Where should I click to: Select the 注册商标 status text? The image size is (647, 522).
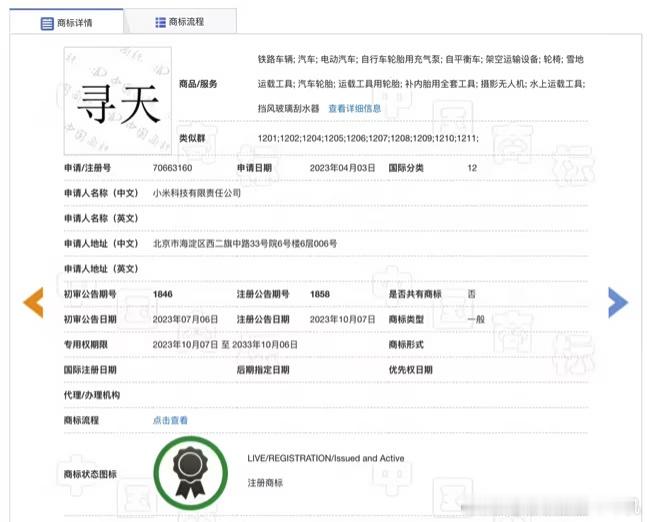point(265,483)
